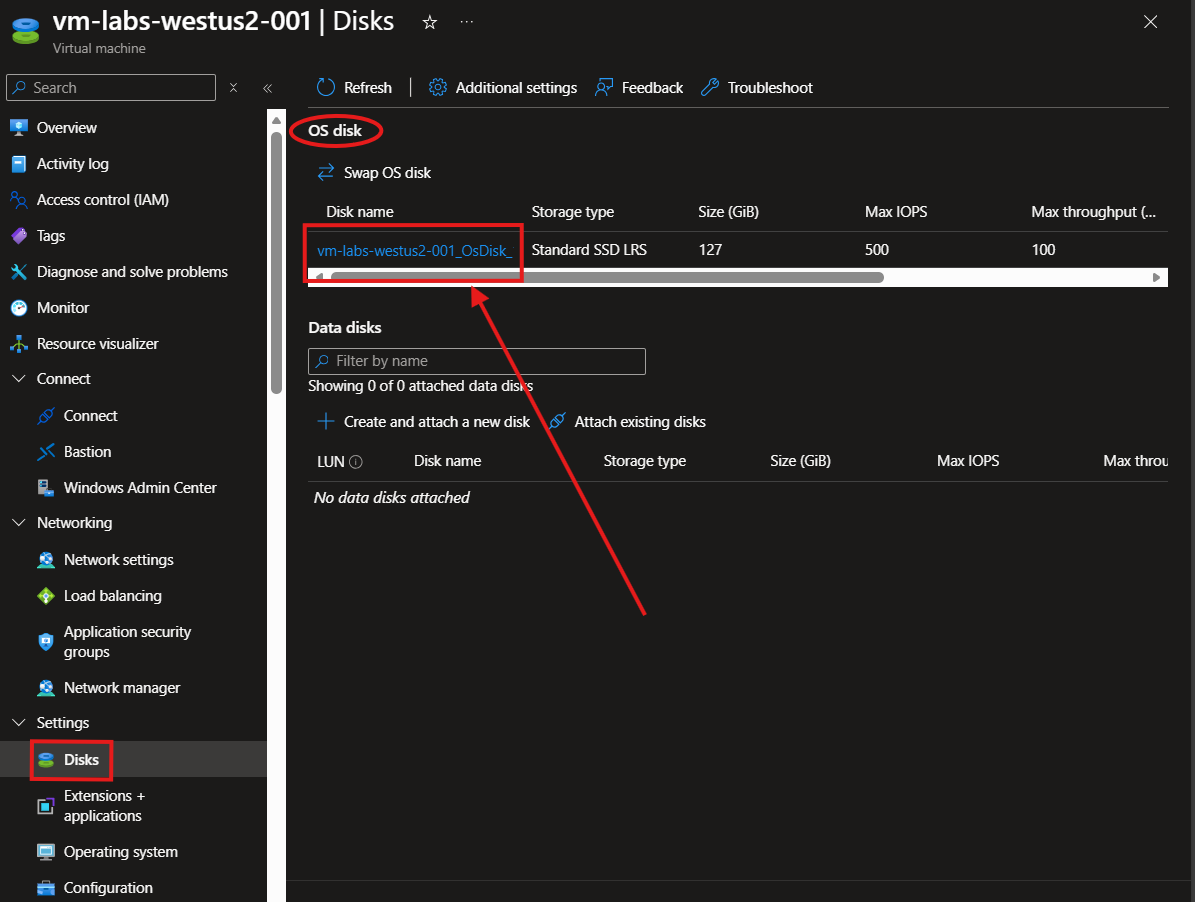Click Create and attach a new disk

tap(436, 422)
